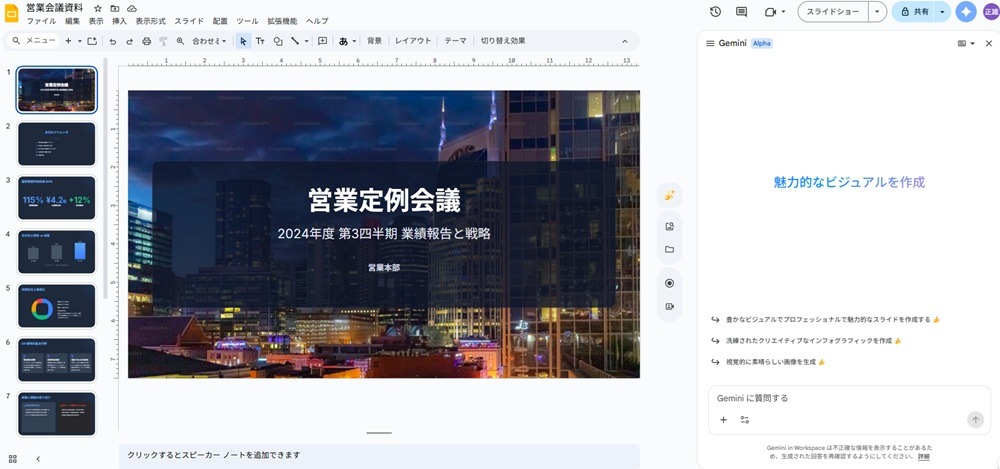Click the record slideshow side icon
Image resolution: width=1000 pixels, height=469 pixels.
point(669,283)
